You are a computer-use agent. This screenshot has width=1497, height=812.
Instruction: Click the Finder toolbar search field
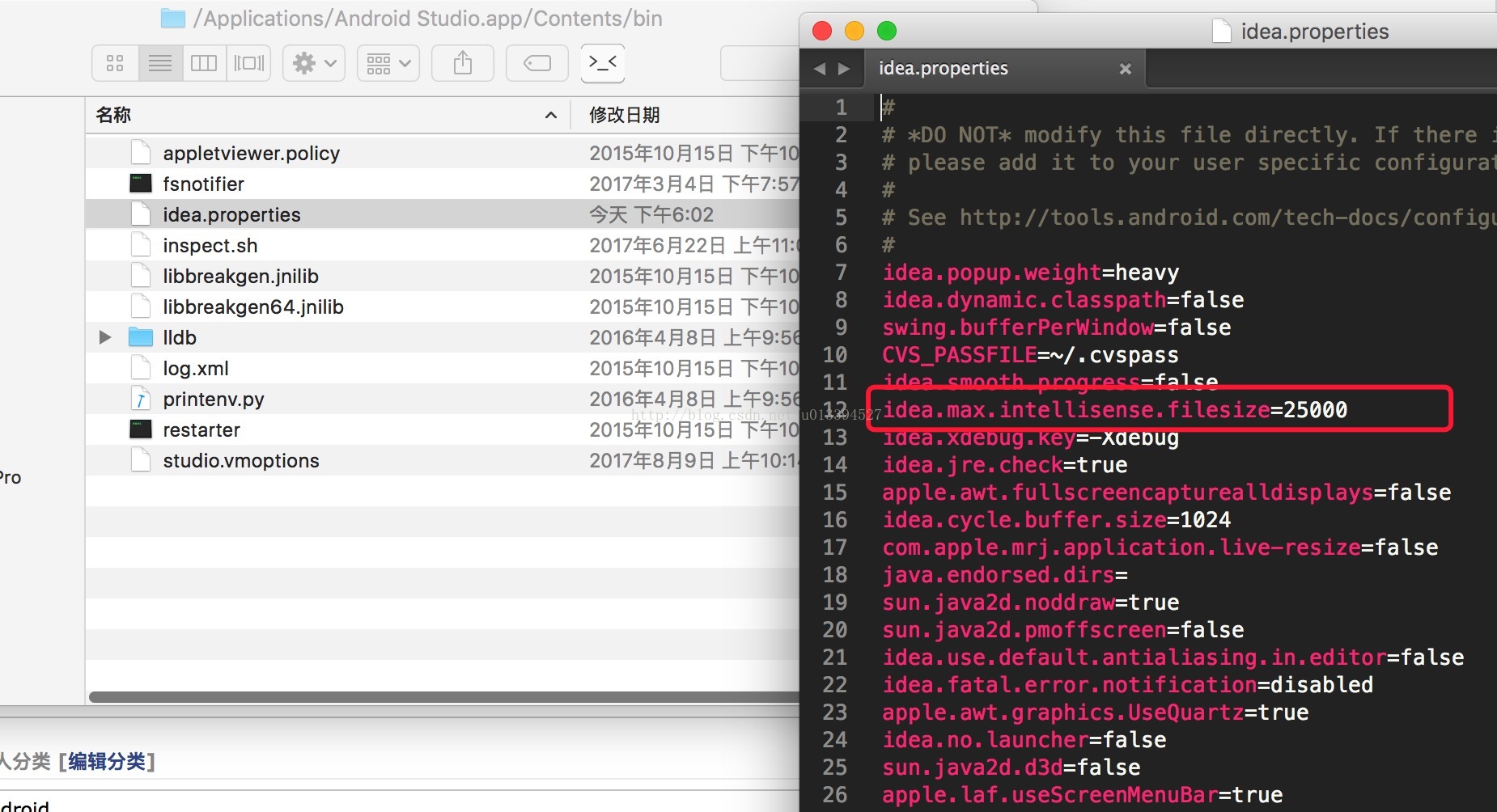[x=760, y=63]
